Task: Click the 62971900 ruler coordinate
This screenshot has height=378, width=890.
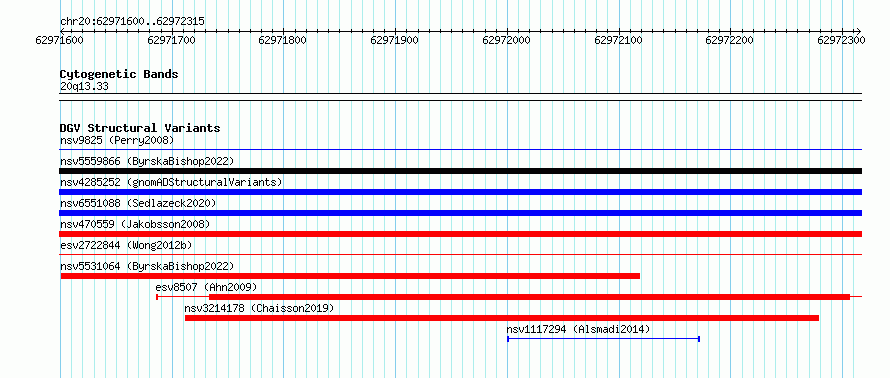Action: coord(394,40)
